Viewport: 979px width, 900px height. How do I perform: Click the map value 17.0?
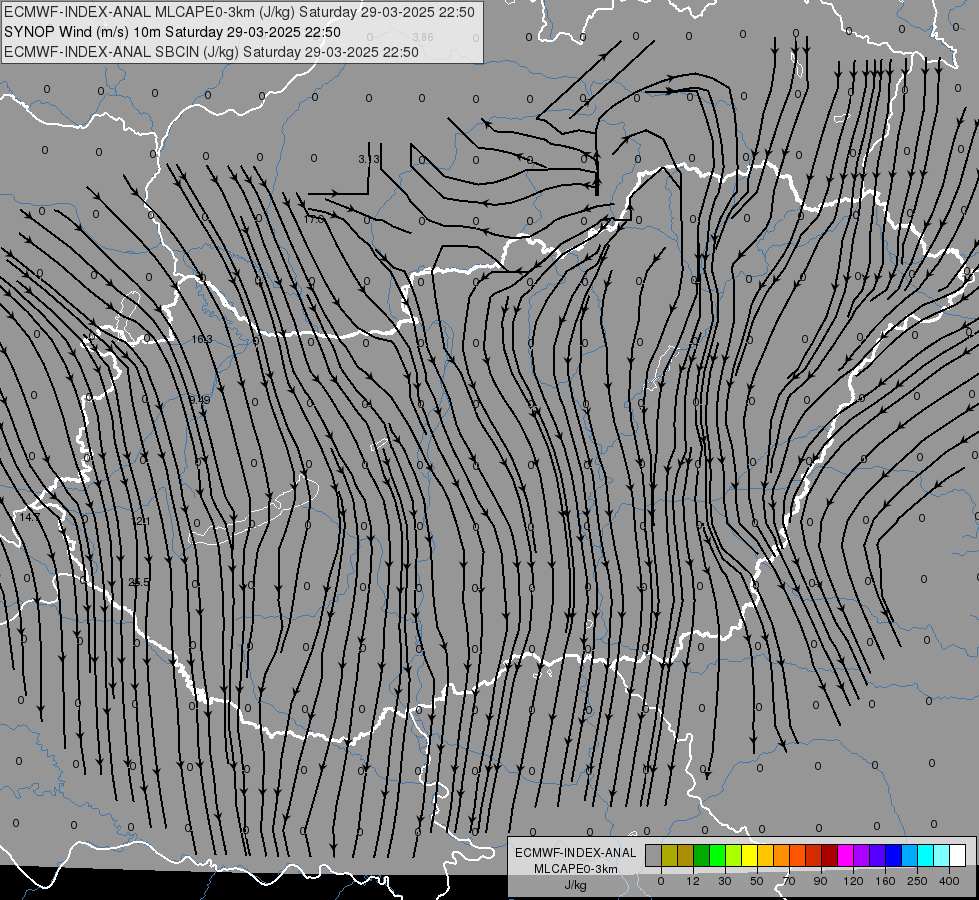tap(314, 219)
